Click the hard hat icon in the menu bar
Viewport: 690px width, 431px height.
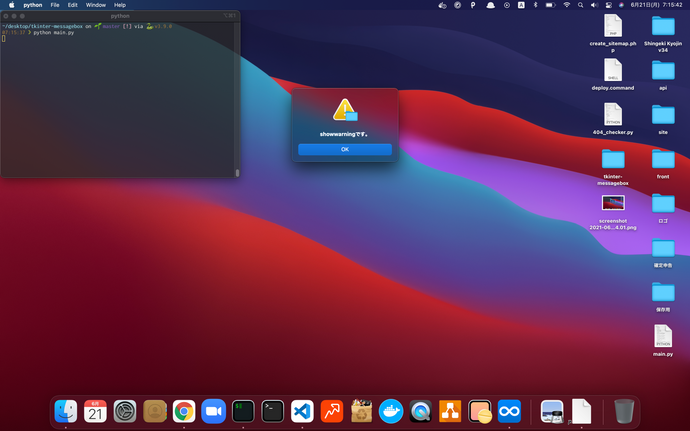point(490,5)
